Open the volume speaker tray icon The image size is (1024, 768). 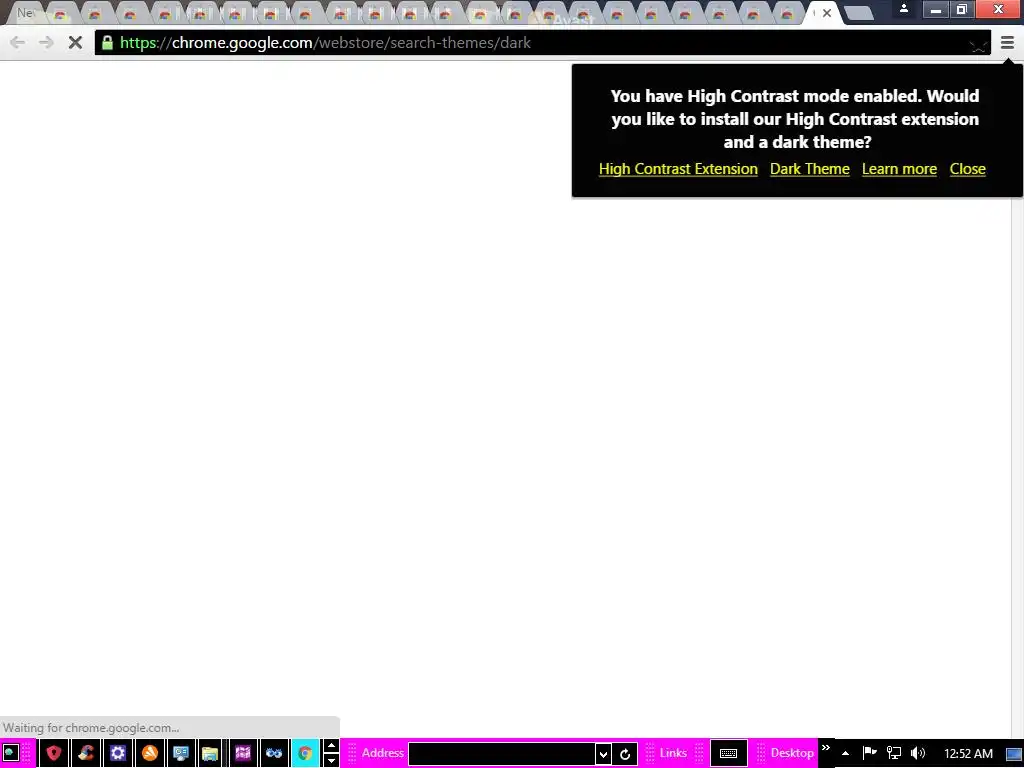click(918, 753)
